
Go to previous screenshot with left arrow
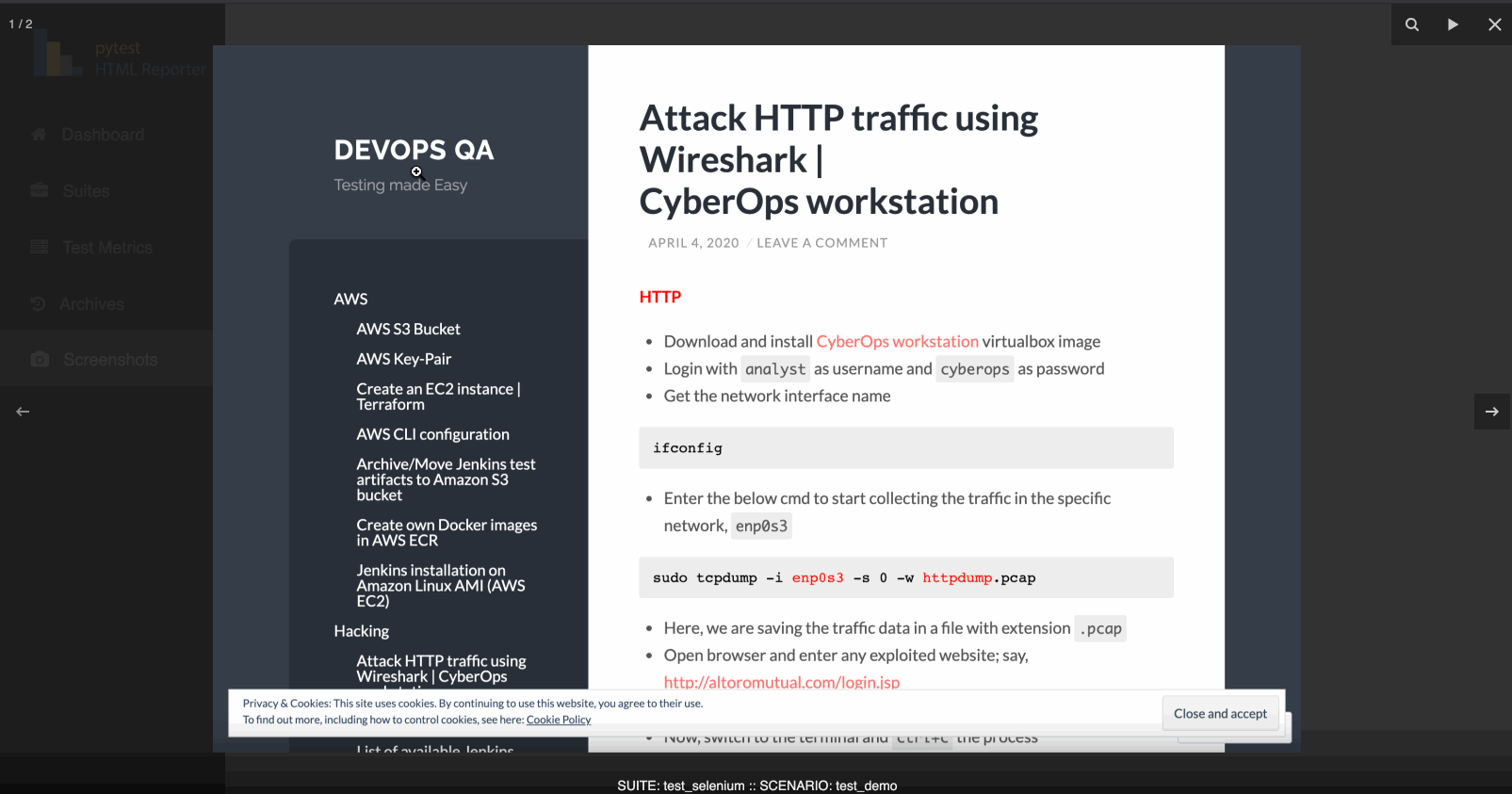[23, 412]
